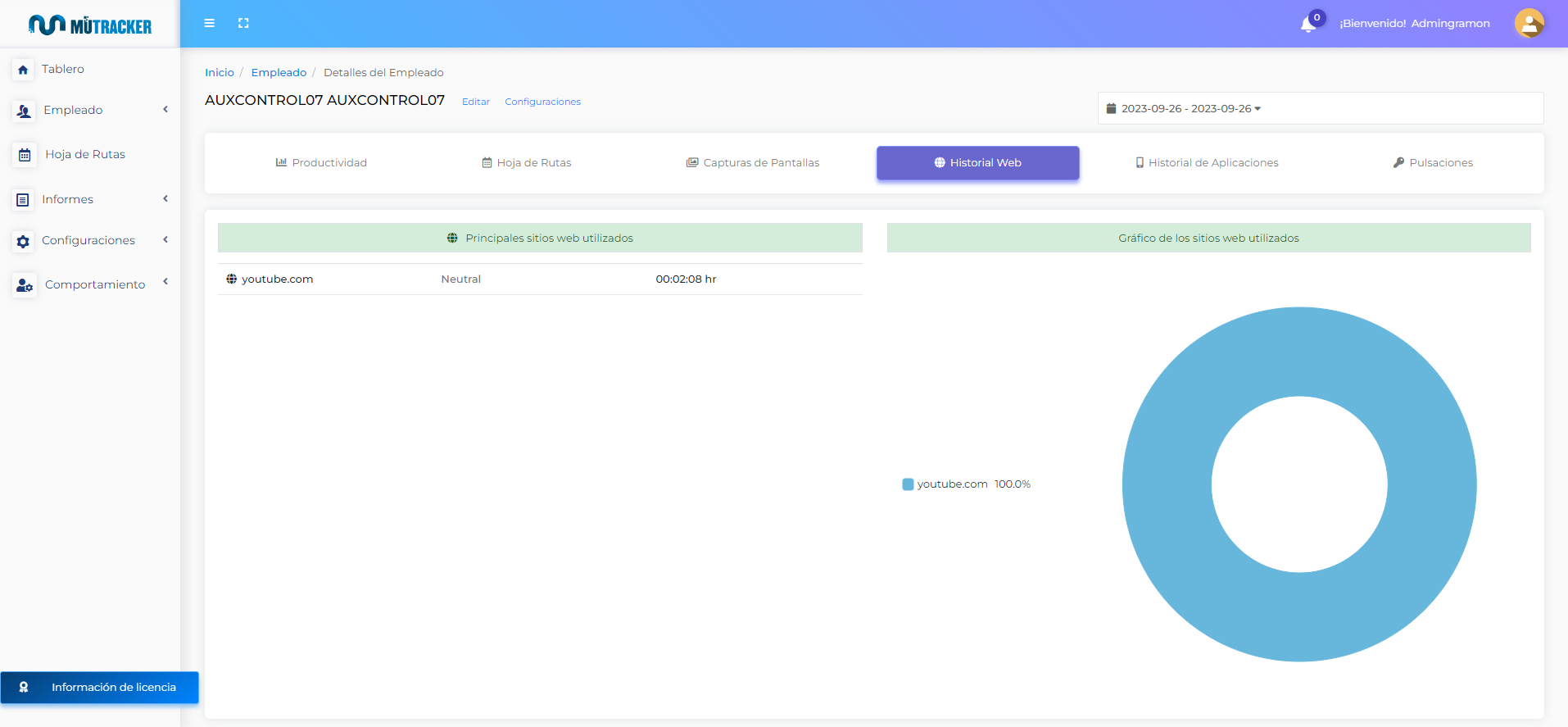Viewport: 1568px width, 727px height.
Task: Click the blue donut chart ring
Action: [x=1299, y=352]
